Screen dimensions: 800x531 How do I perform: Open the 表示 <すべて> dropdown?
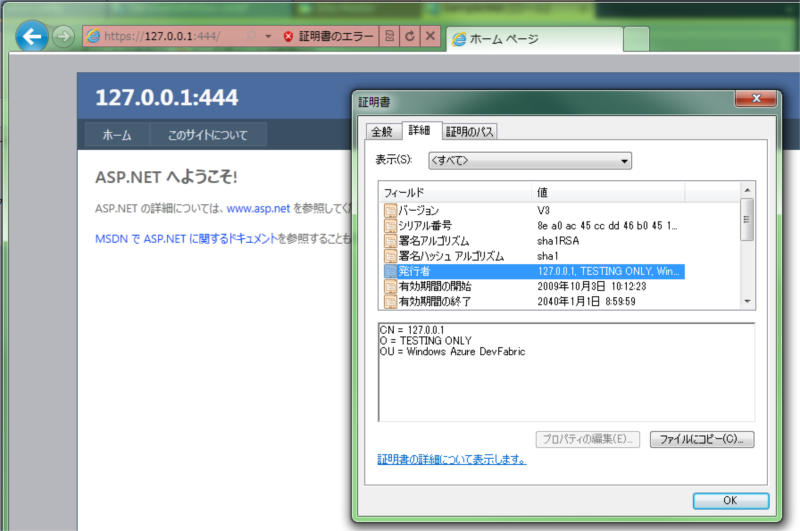coord(530,161)
